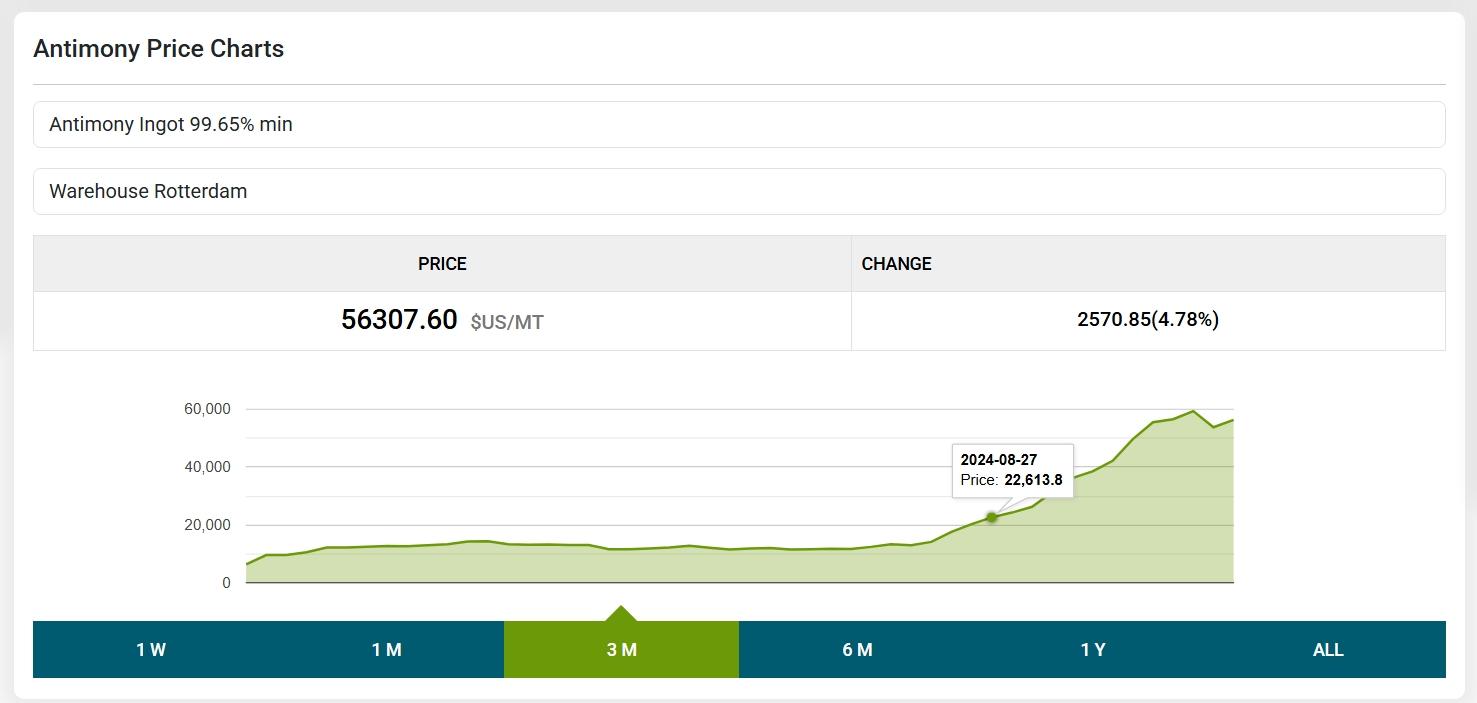Image resolution: width=1477 pixels, height=703 pixels.
Task: Click the Antimony Price Charts heading
Action: pos(159,49)
